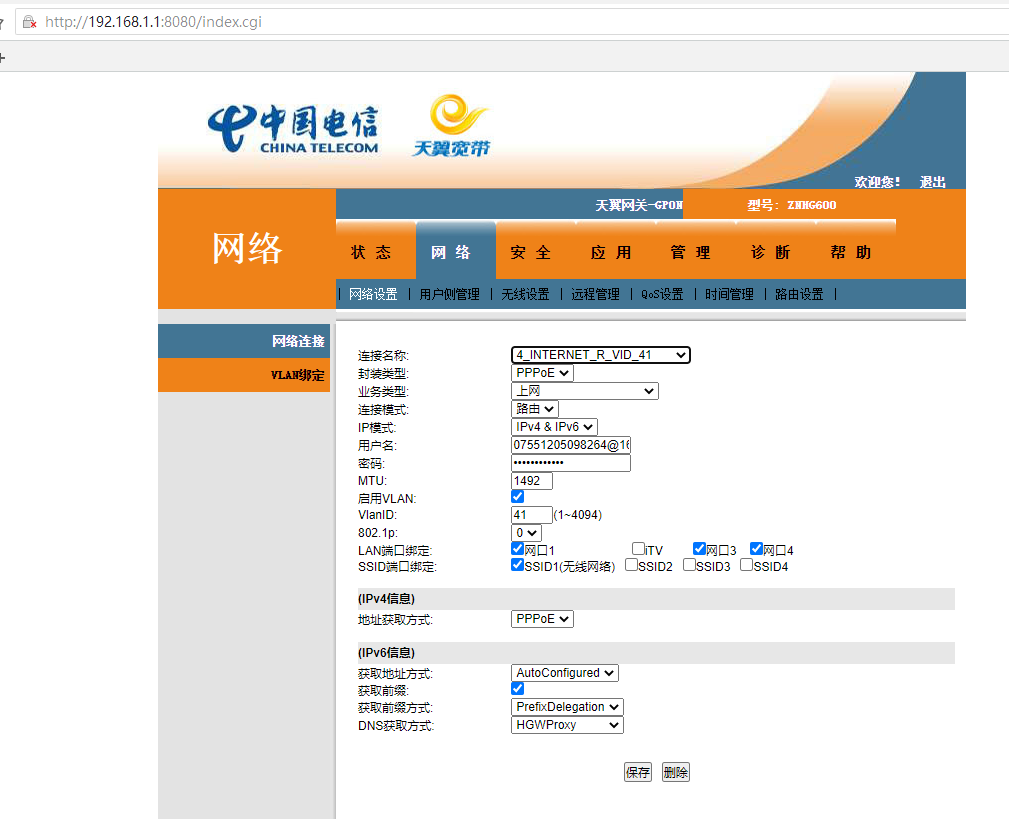Viewport: 1009px width, 819px height.
Task: Click the 退出 logout link
Action: 932,182
